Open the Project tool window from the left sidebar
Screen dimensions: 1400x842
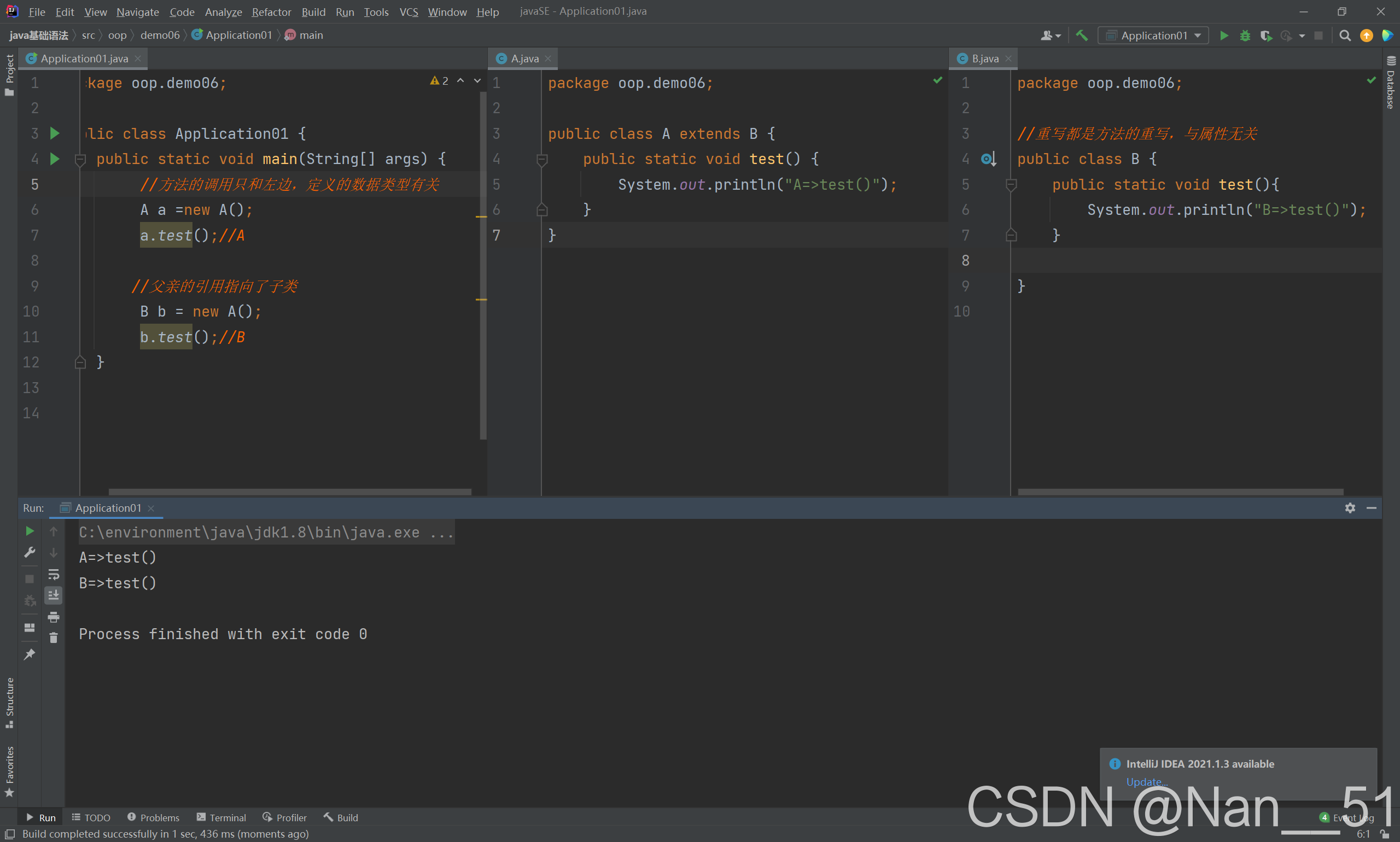[x=9, y=75]
